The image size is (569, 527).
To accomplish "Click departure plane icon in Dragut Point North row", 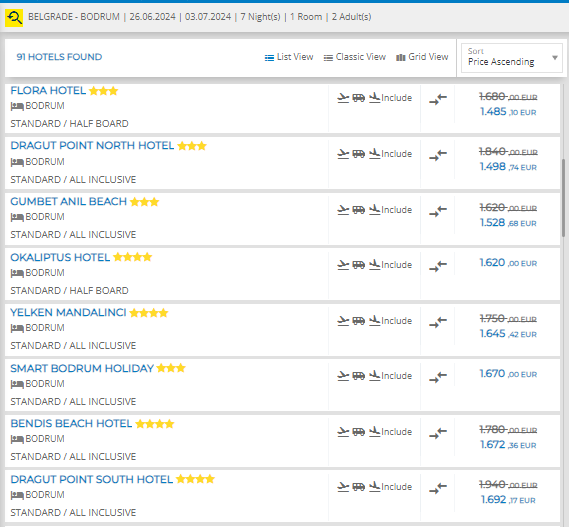I will click(x=343, y=154).
